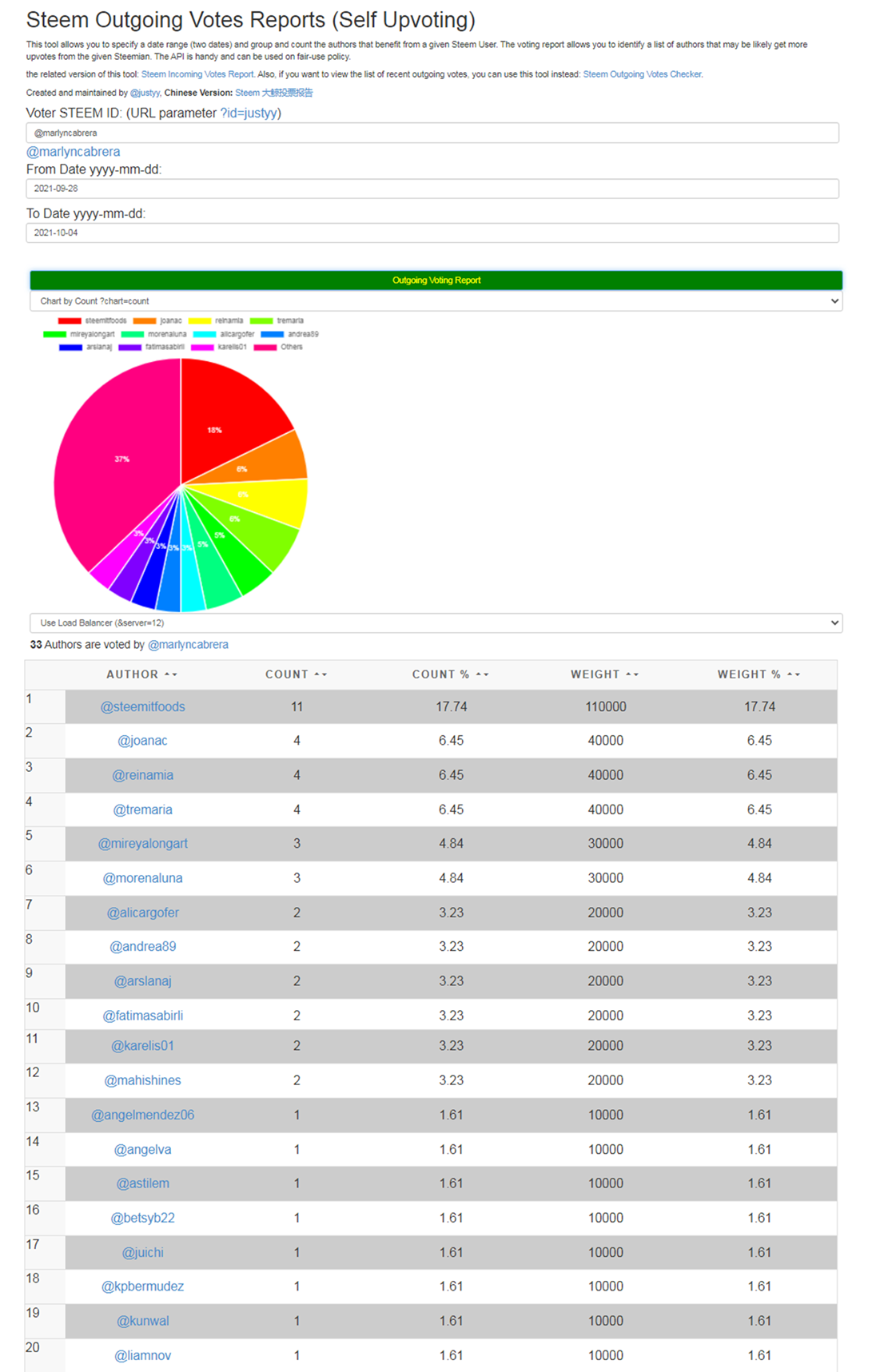Open @marlyncabrera link in the authors voted line

(x=188, y=645)
